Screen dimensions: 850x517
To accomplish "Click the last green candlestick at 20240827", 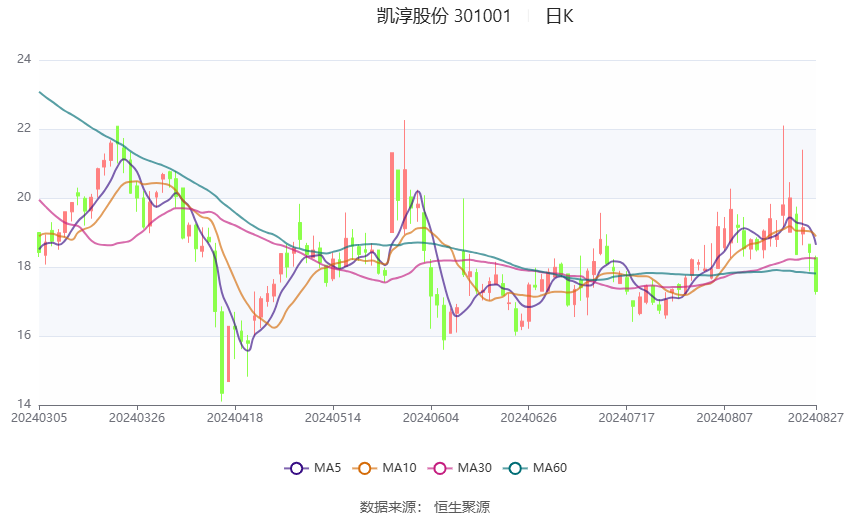I will pyautogui.click(x=816, y=275).
